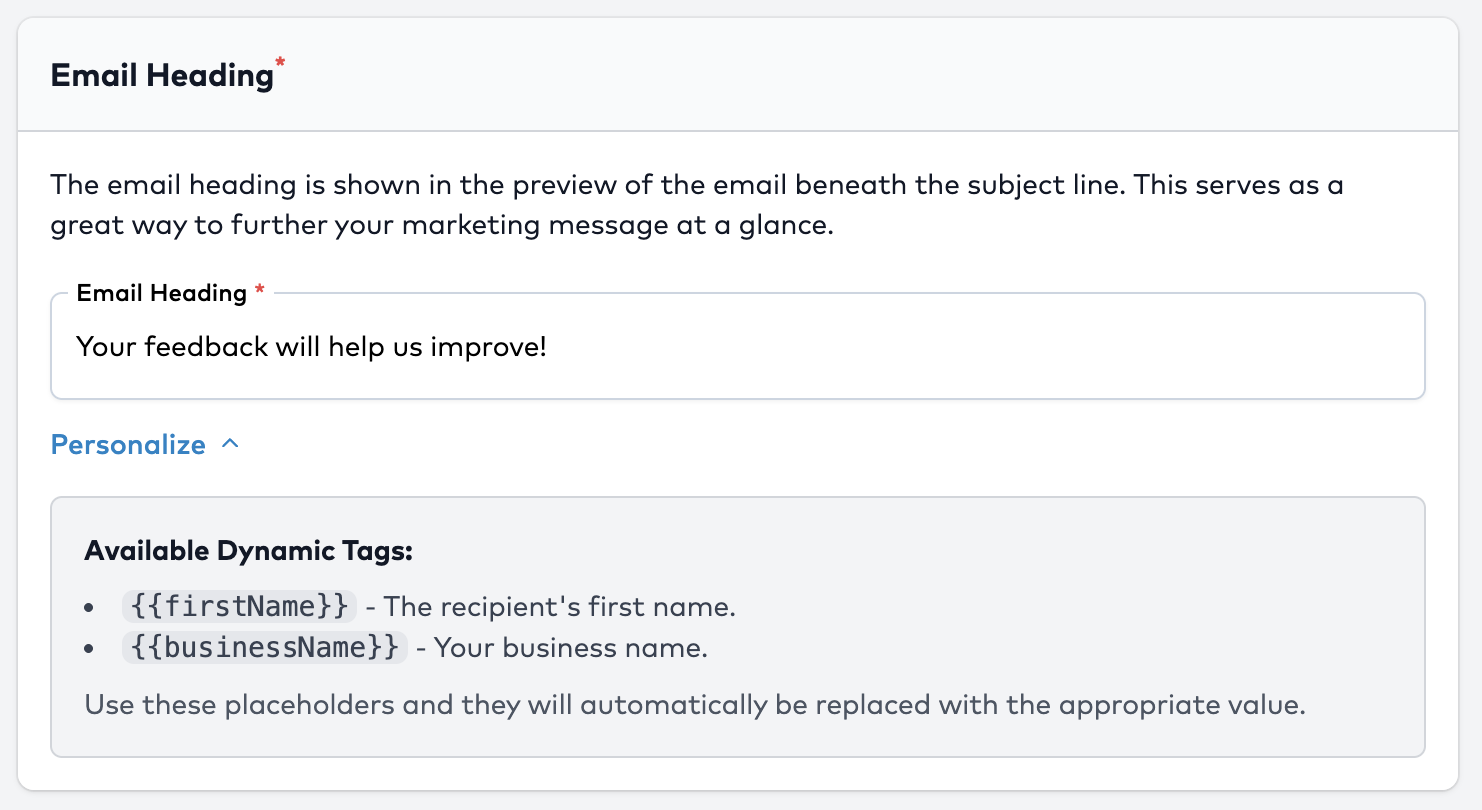Collapse the Personalize section chevron
The image size is (1482, 810).
(x=230, y=444)
